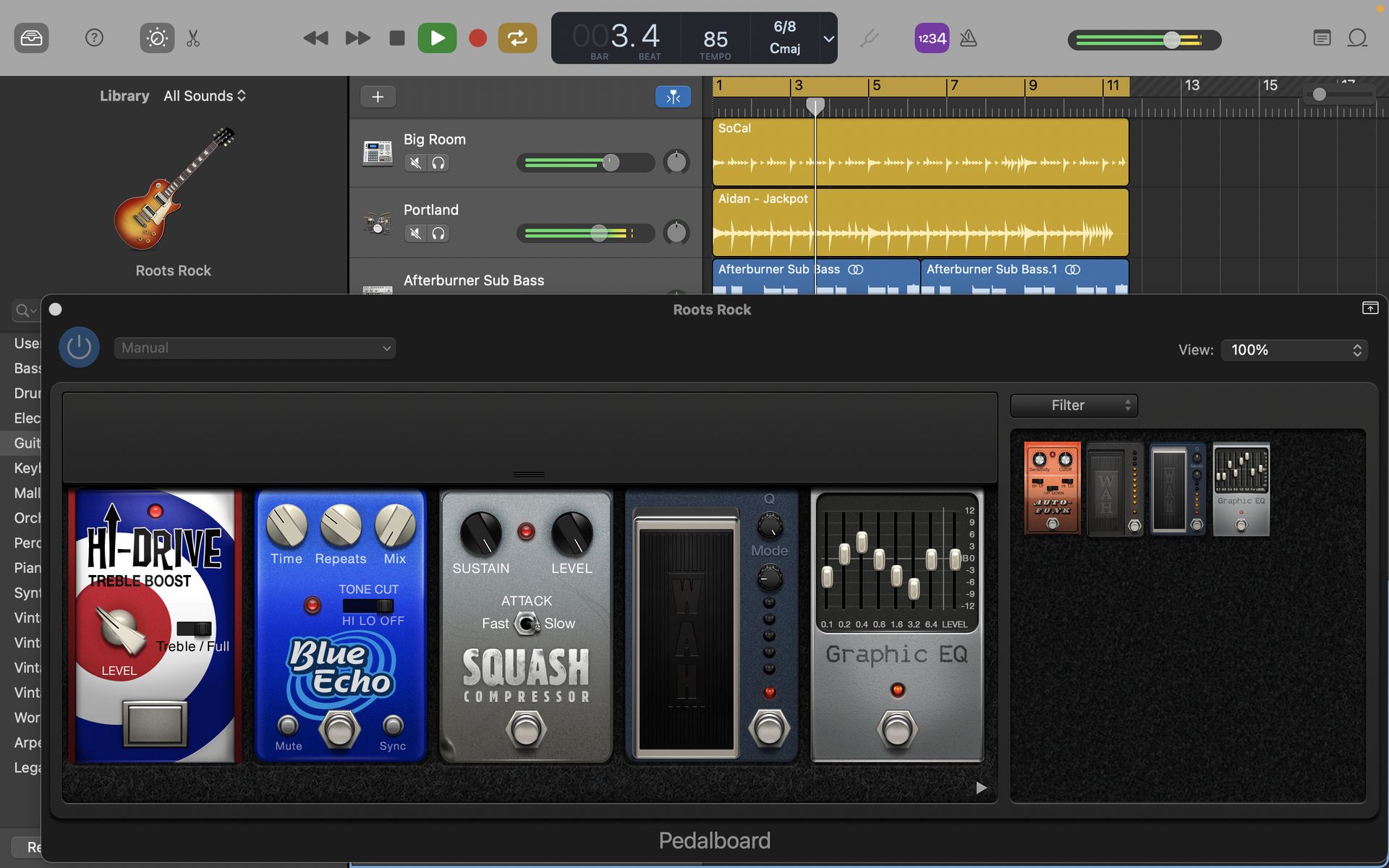Mute the Big Room track
The image size is (1389, 868).
pyautogui.click(x=415, y=163)
